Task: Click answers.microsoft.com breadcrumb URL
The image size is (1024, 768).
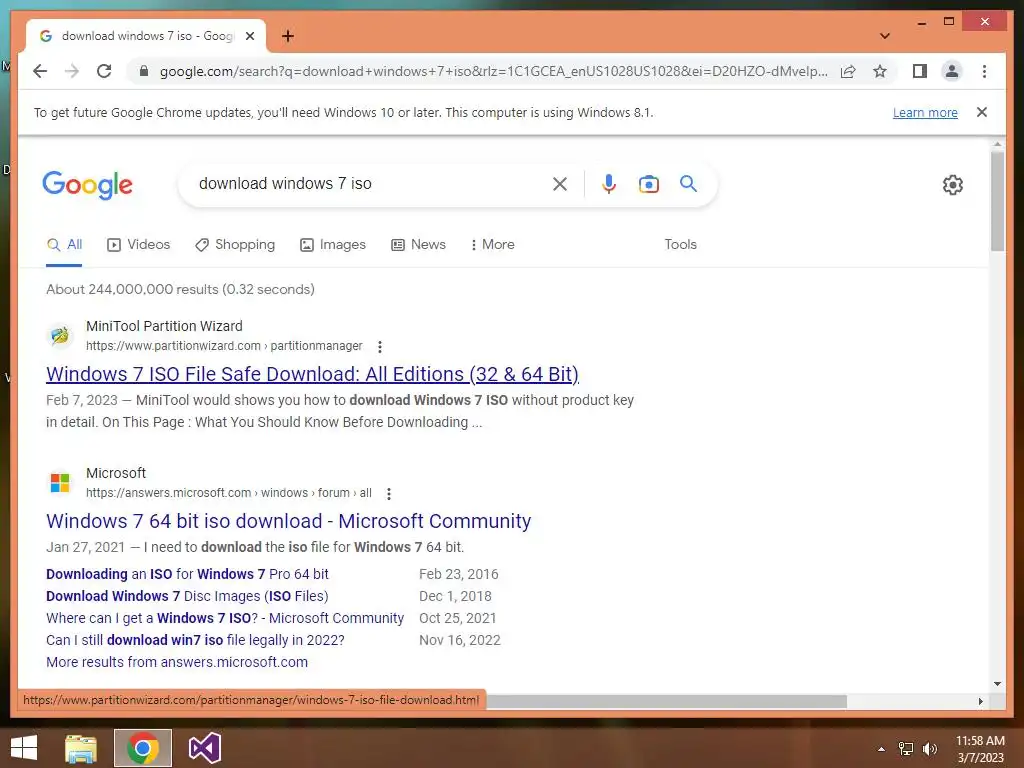Action: 229,493
